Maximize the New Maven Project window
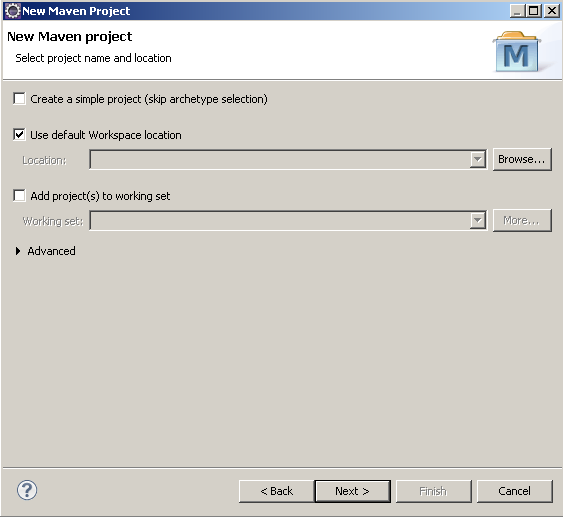Image resolution: width=563 pixels, height=517 pixels. [x=534, y=11]
